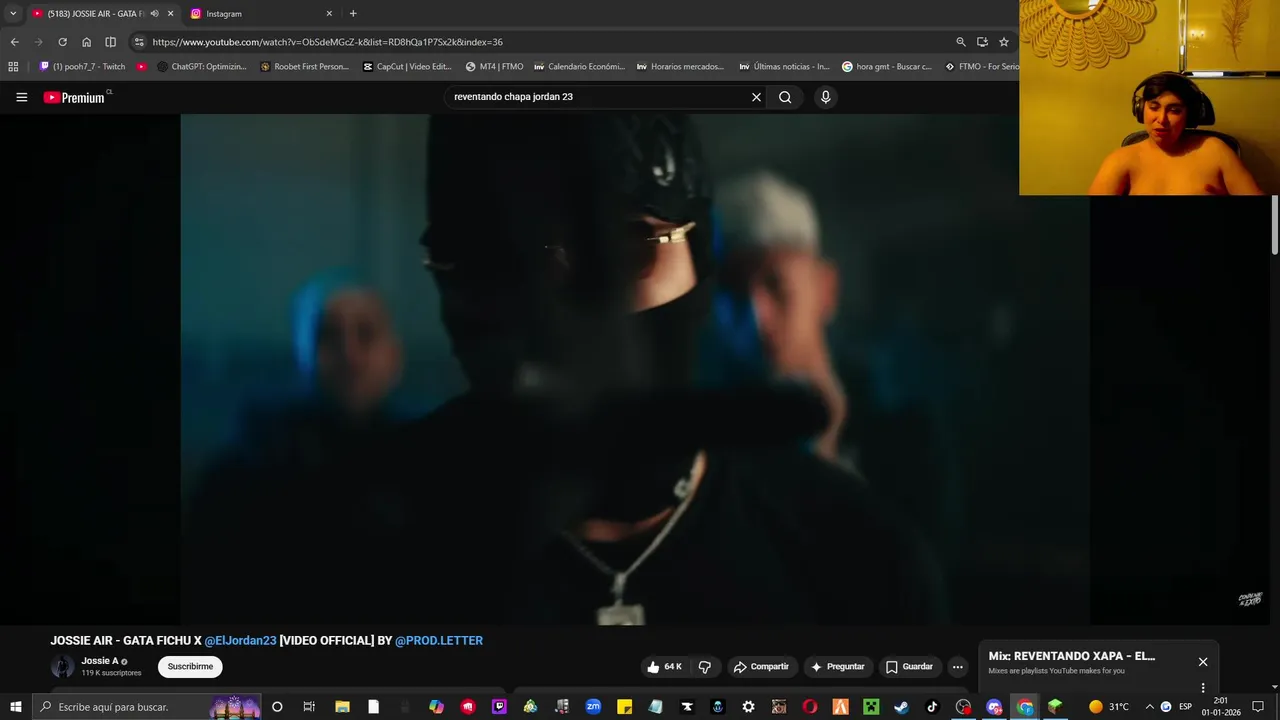
Task: Like the video (64 K)
Action: pos(664,667)
